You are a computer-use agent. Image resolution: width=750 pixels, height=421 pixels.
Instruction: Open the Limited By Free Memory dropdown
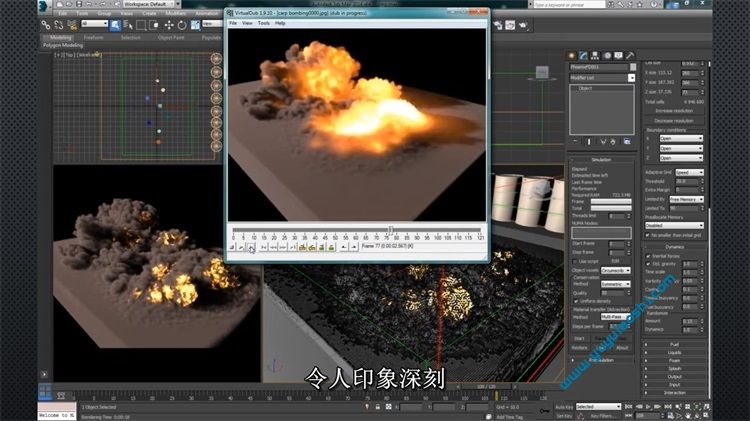pyautogui.click(x=686, y=199)
